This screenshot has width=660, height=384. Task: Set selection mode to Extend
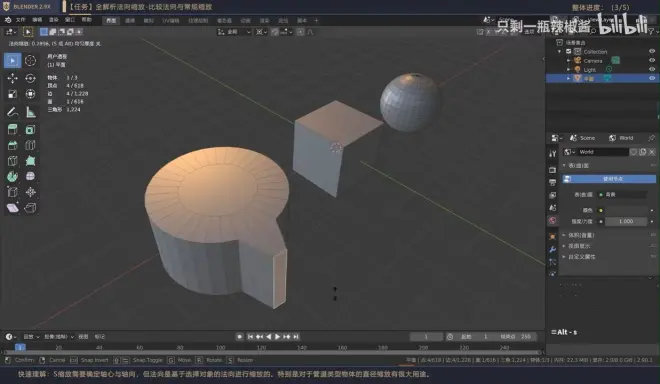point(53,32)
